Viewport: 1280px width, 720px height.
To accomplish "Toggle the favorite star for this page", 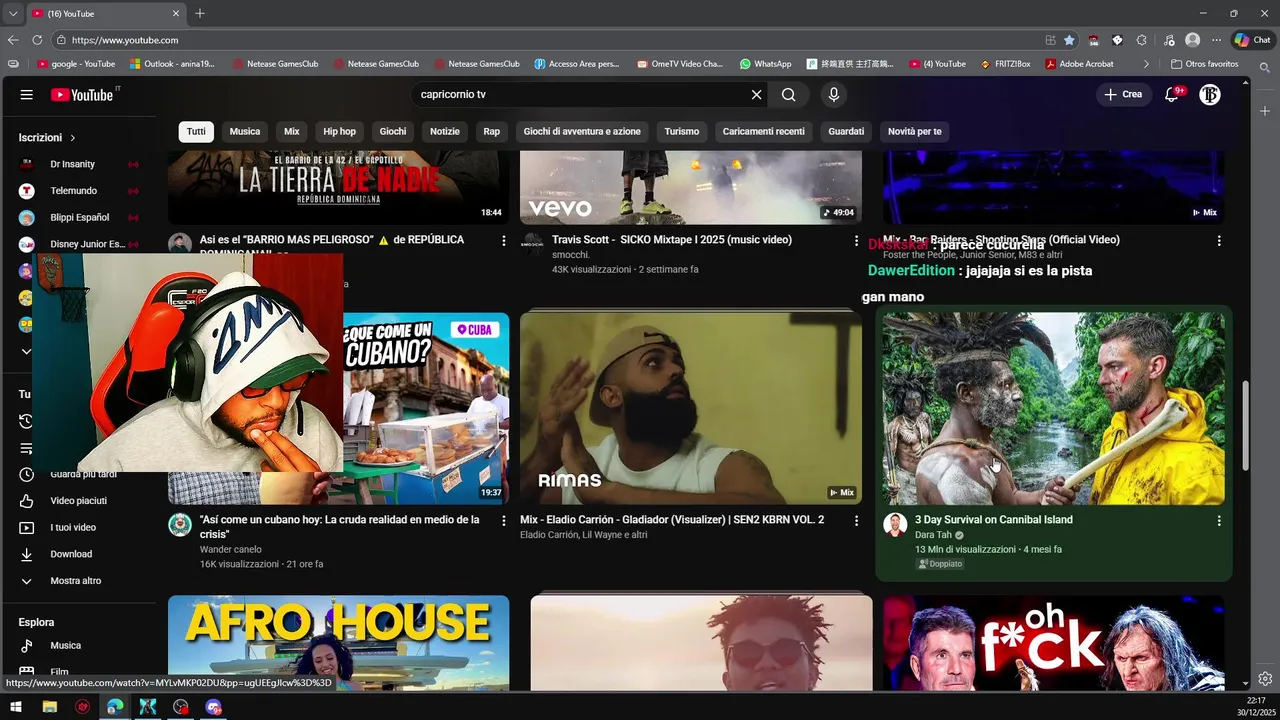I will coord(1069,40).
